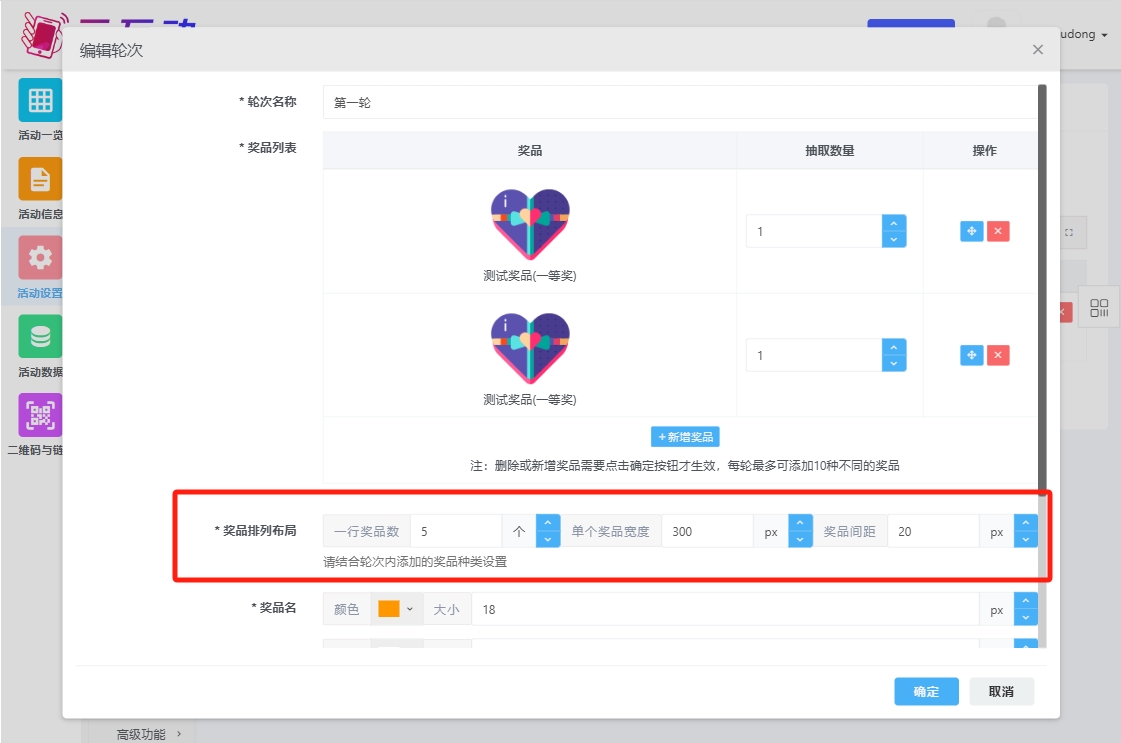Click the 新增奖品 button
Image resolution: width=1121 pixels, height=743 pixels.
(x=685, y=437)
